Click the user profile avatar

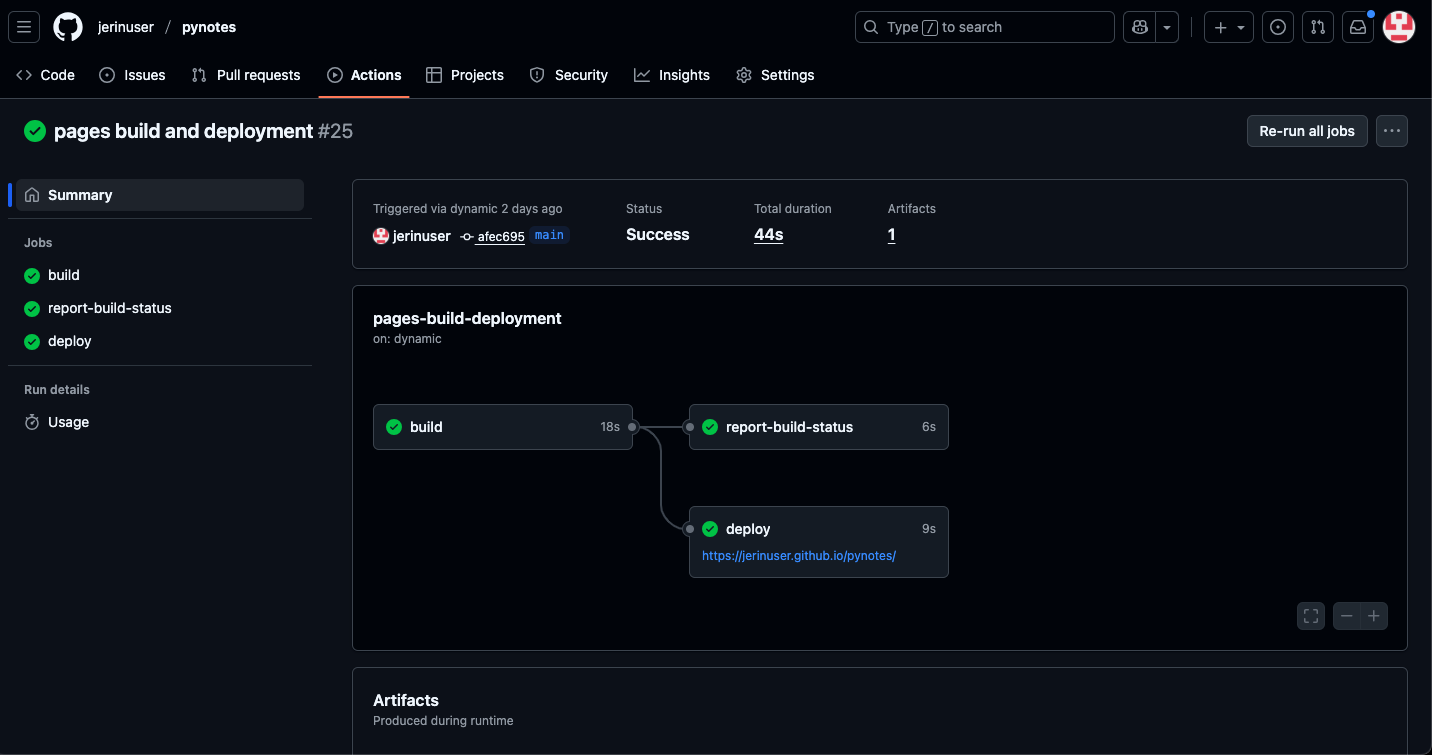(1398, 27)
